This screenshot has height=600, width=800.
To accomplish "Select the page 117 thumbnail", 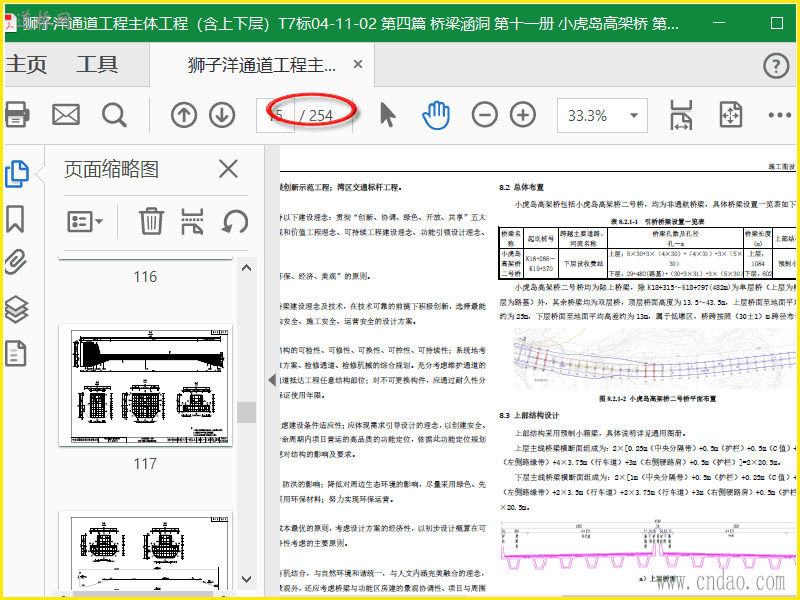I will (x=145, y=385).
